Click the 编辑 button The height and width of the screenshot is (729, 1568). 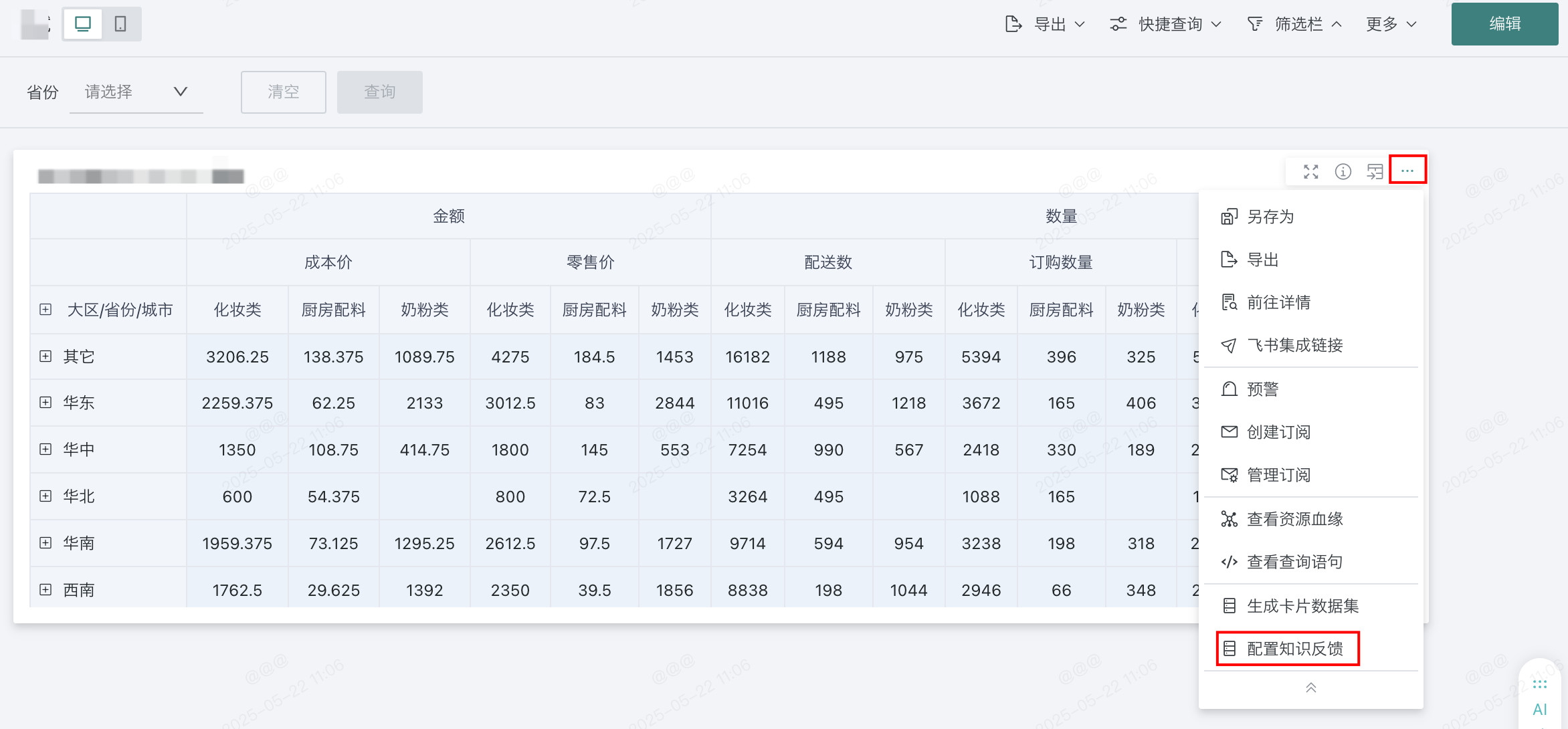coord(1504,24)
